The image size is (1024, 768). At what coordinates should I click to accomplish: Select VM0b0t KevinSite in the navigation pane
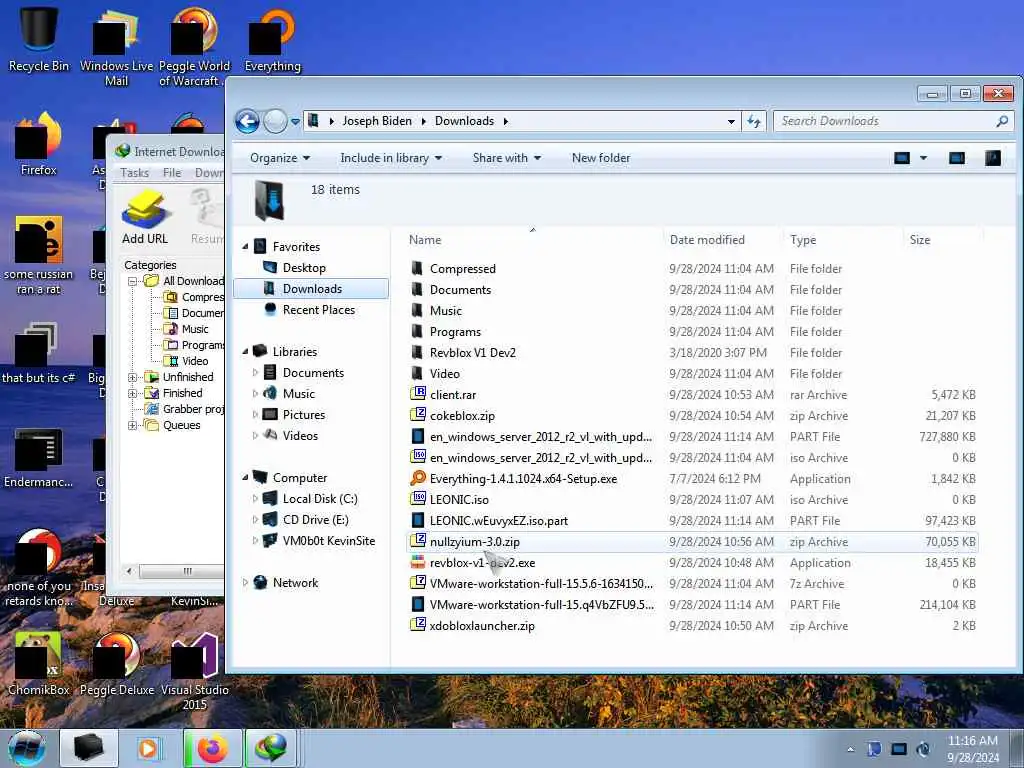pyautogui.click(x=328, y=541)
